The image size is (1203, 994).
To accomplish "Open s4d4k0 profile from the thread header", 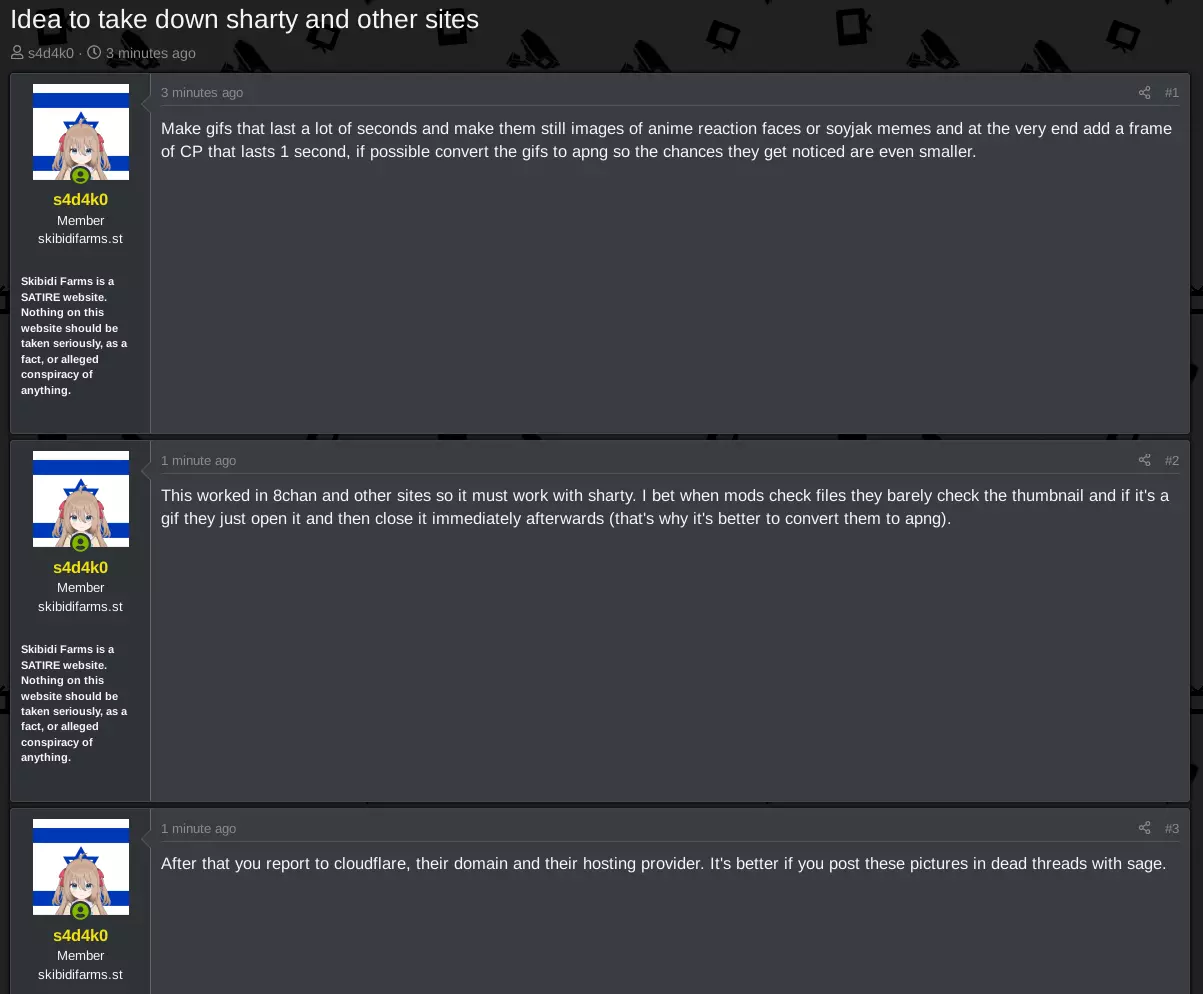I will tap(51, 54).
